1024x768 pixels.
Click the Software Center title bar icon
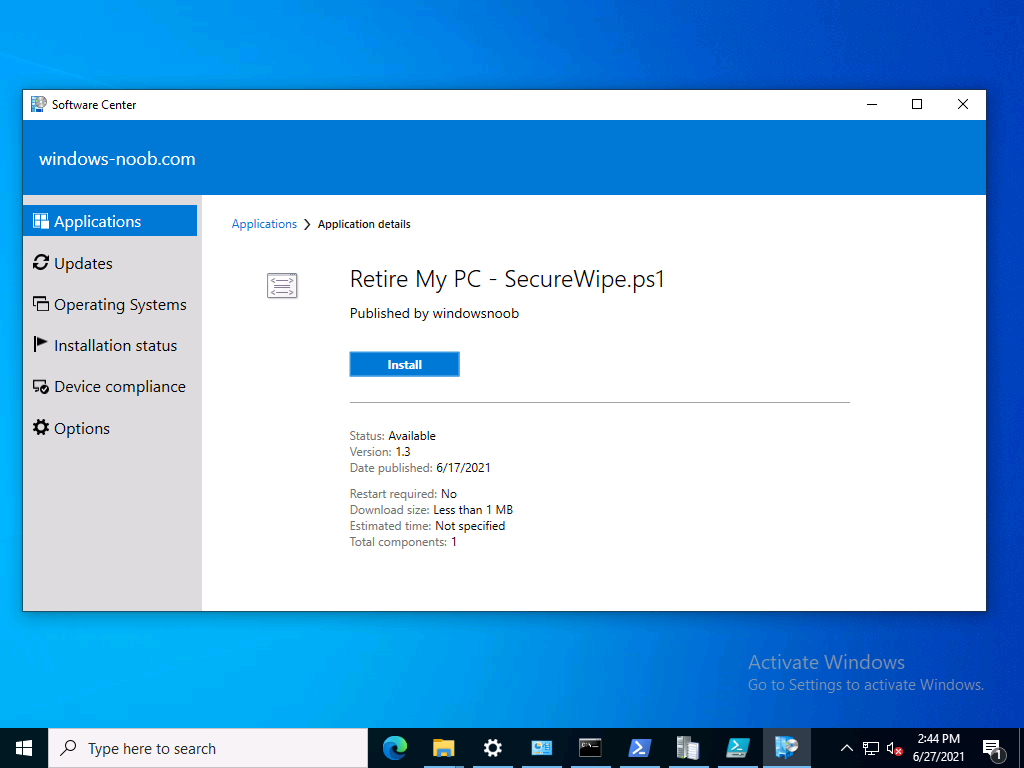39,104
